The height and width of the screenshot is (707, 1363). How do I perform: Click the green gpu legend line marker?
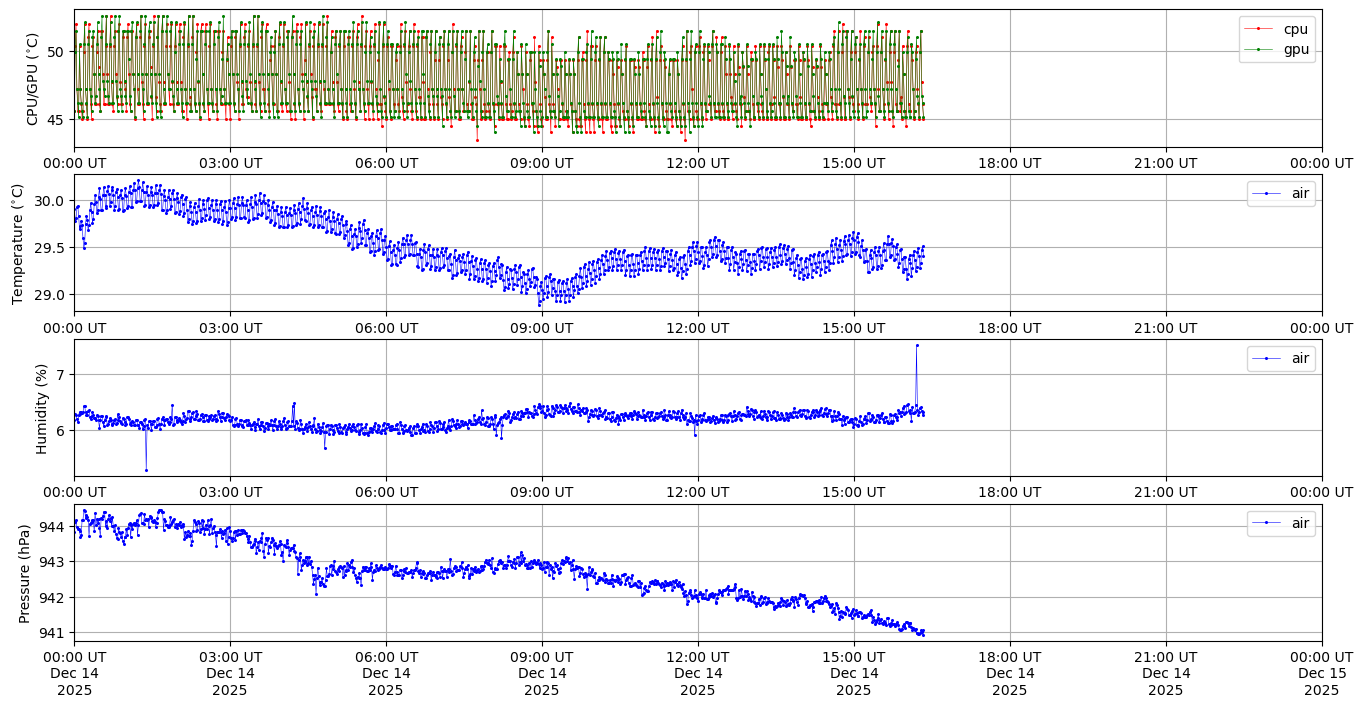(1261, 48)
